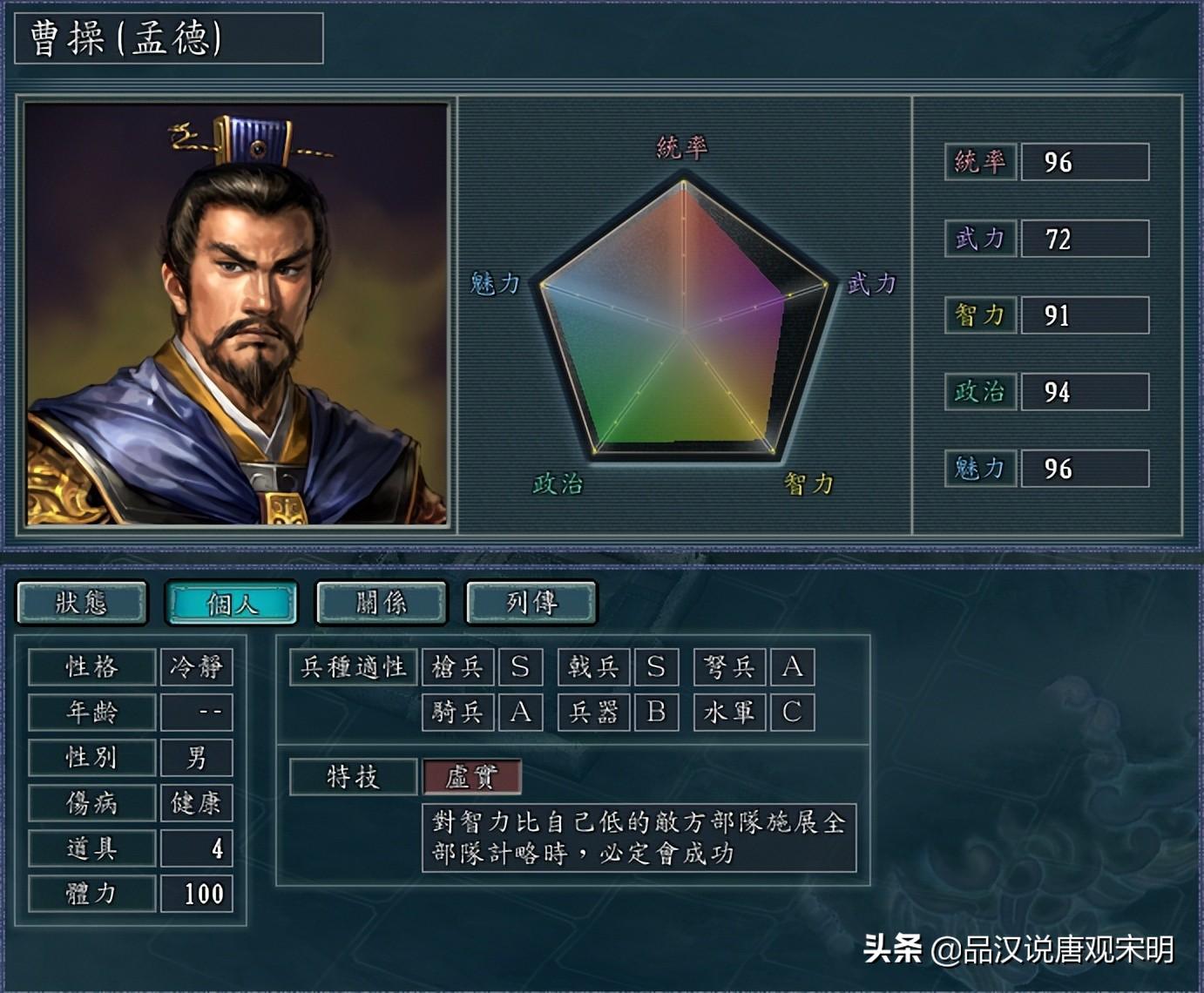Open the 列傳 biography tab

click(531, 603)
